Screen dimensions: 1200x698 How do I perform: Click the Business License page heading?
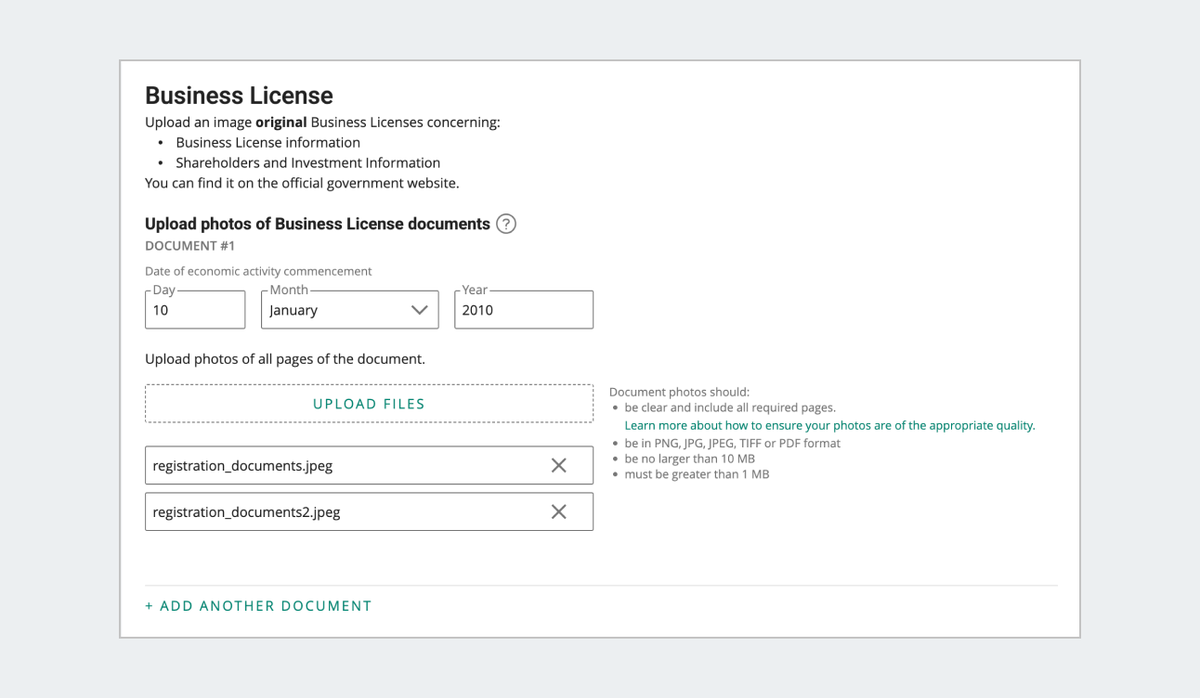(x=239, y=96)
